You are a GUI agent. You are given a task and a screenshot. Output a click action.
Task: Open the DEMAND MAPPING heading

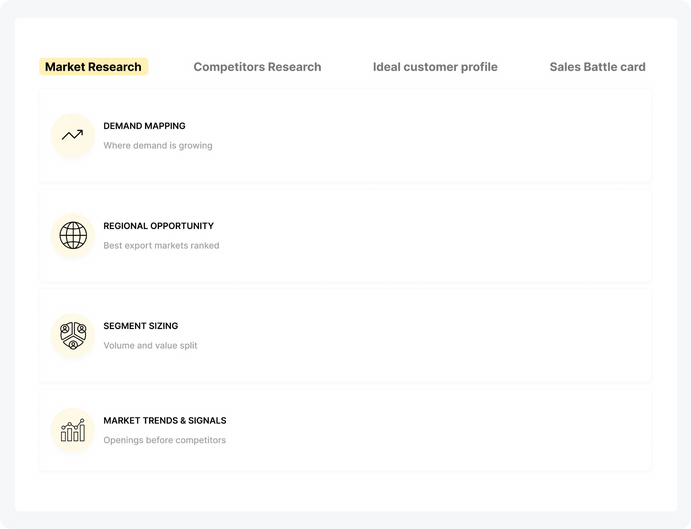144,126
